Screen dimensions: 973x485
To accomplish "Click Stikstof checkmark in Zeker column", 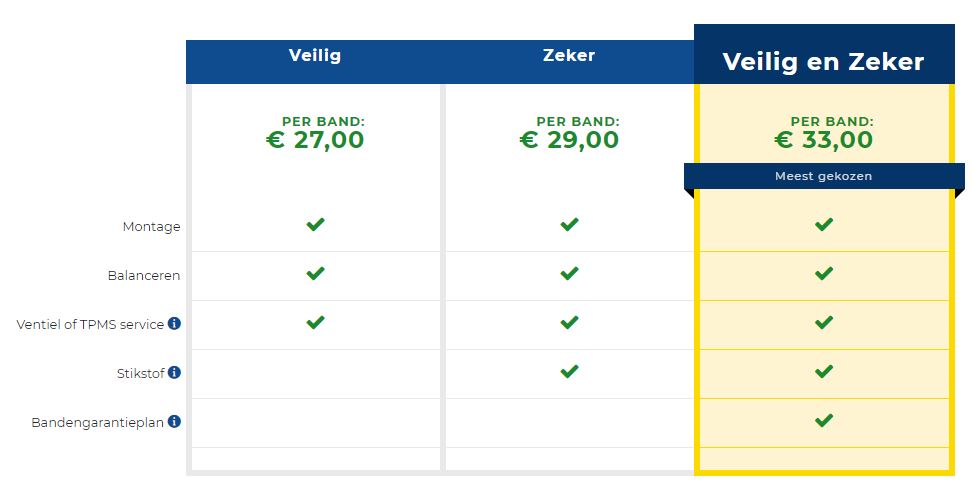I will [569, 372].
